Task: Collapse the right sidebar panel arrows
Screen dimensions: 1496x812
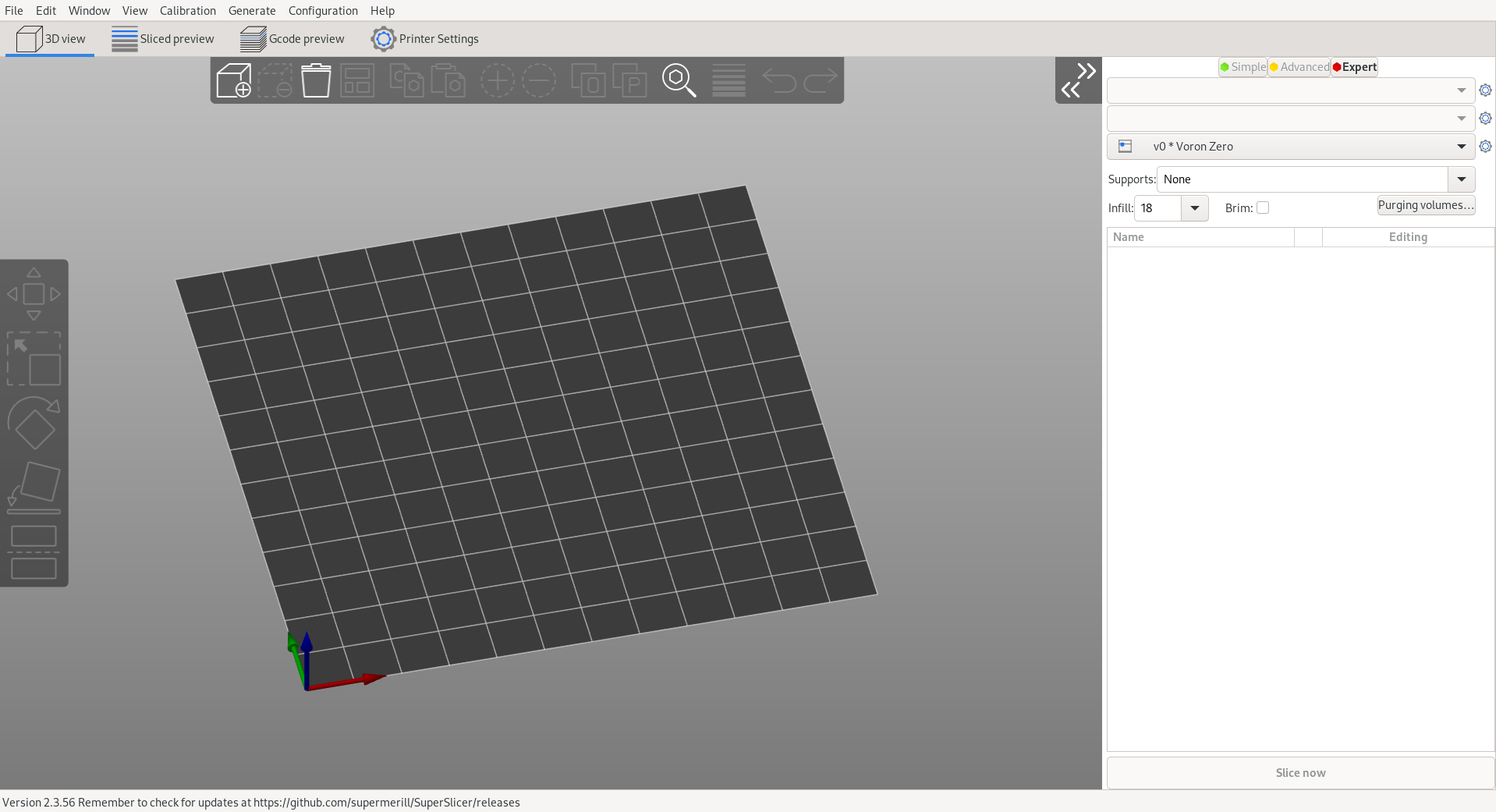Action: tap(1079, 80)
